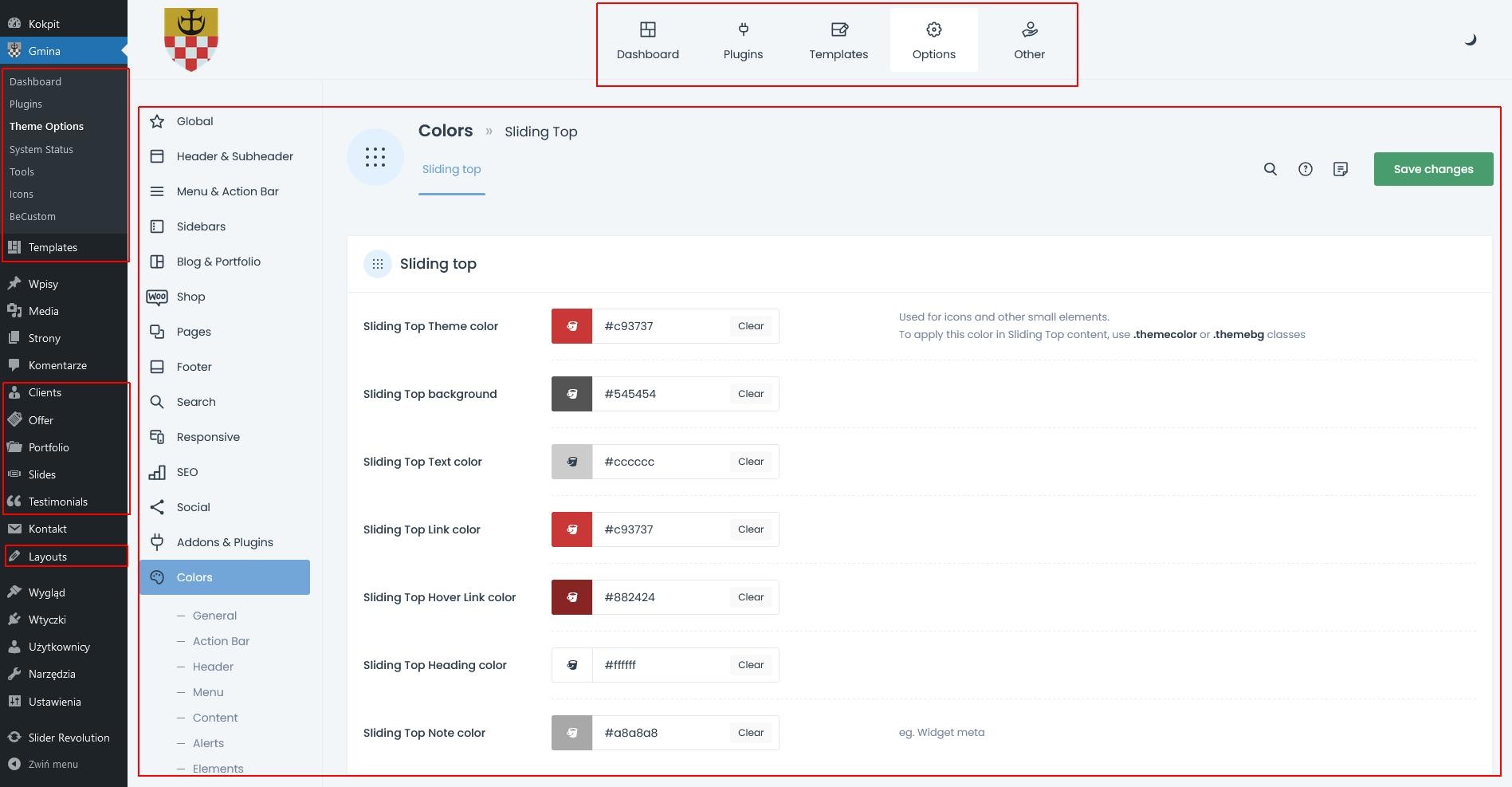
Task: Click the Pages copy icon
Action: pyautogui.click(x=157, y=332)
